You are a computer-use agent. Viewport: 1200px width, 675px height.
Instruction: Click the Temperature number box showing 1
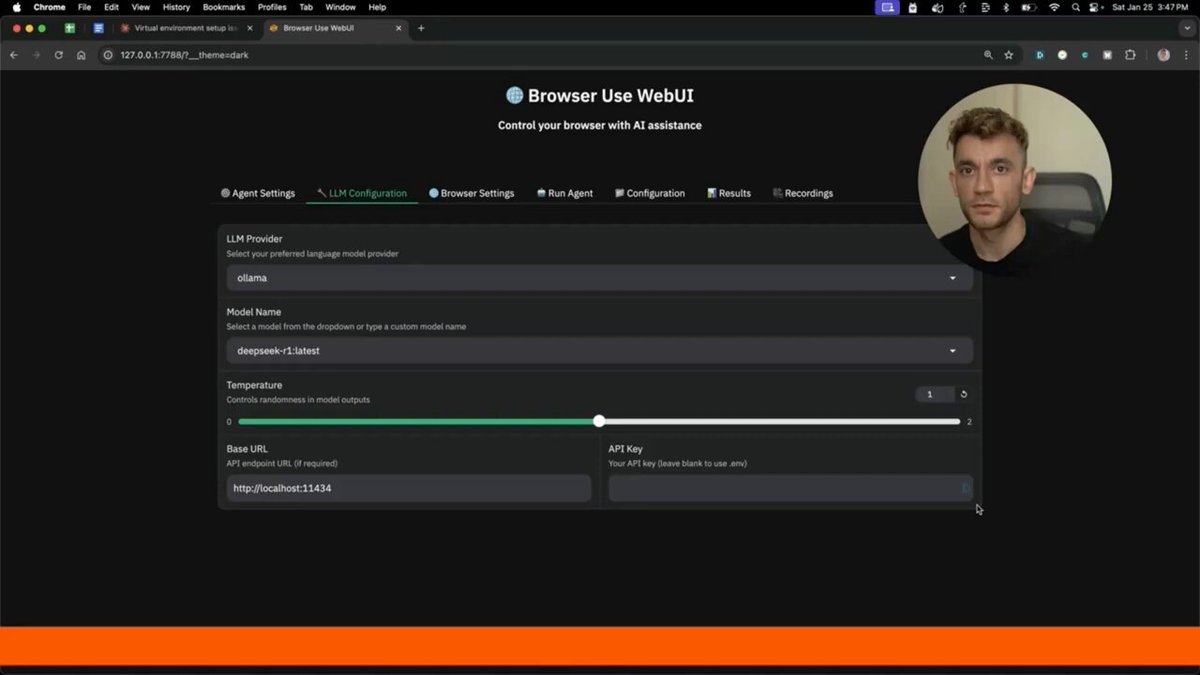pos(934,394)
